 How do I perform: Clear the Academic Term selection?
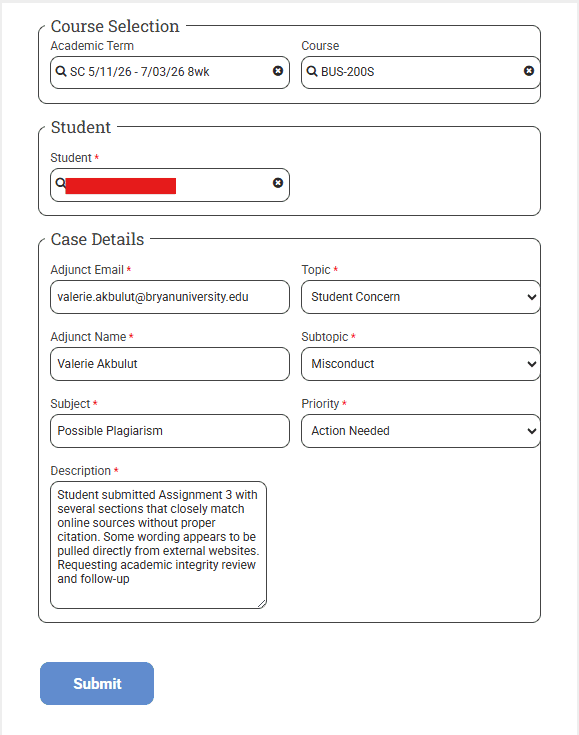[278, 71]
